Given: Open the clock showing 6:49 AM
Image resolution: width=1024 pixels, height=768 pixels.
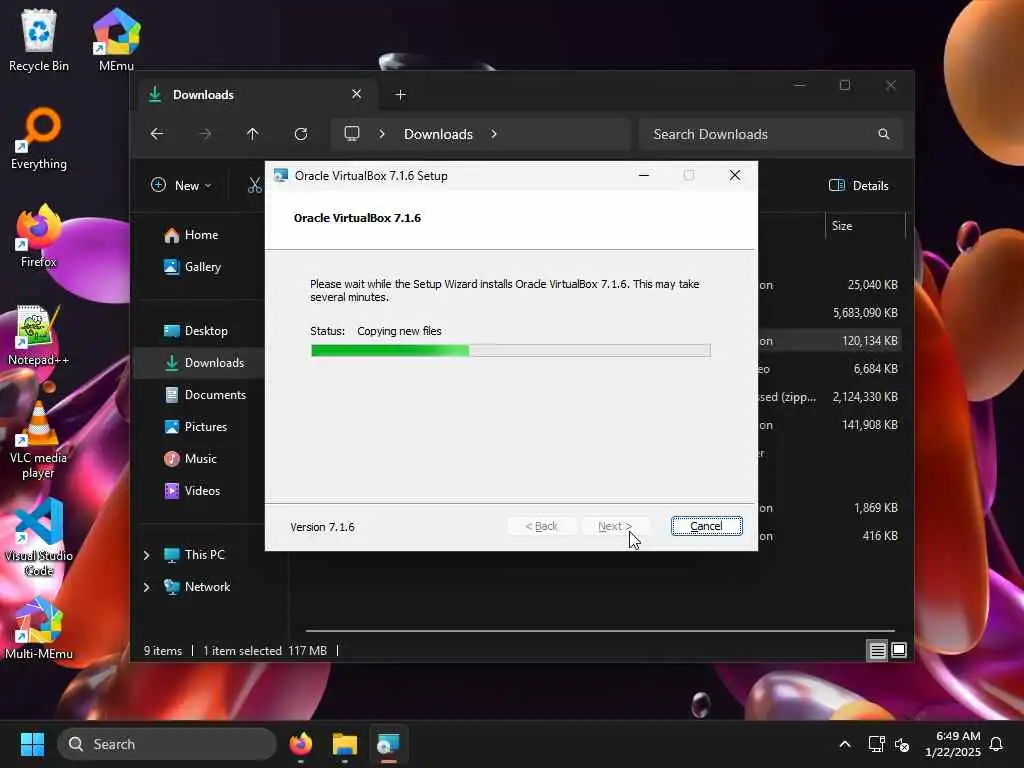Looking at the screenshot, I should (x=953, y=744).
